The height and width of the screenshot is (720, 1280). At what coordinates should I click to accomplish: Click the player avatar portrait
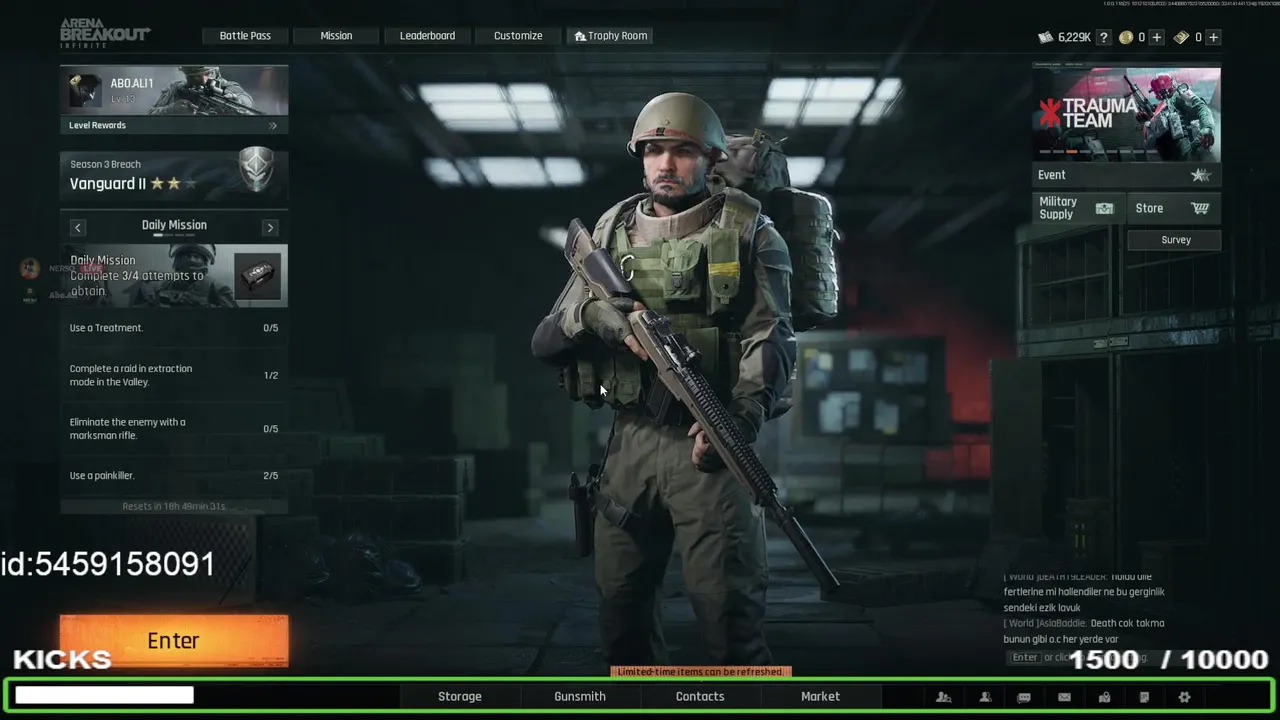coord(84,91)
